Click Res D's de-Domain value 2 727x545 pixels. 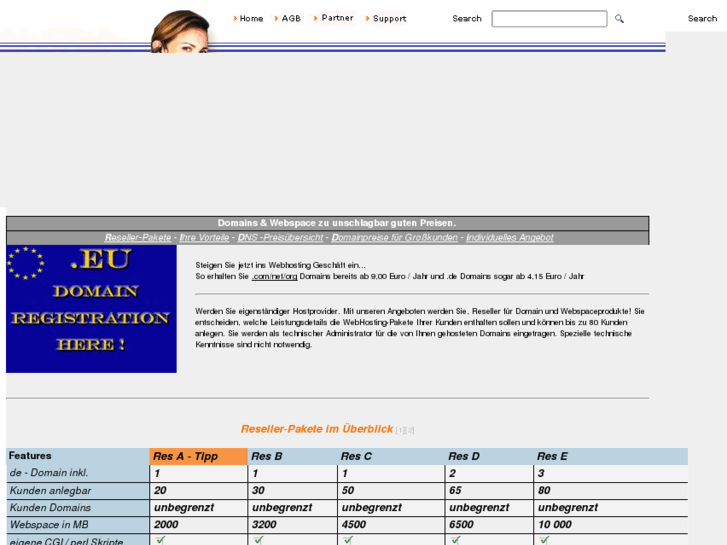click(453, 474)
